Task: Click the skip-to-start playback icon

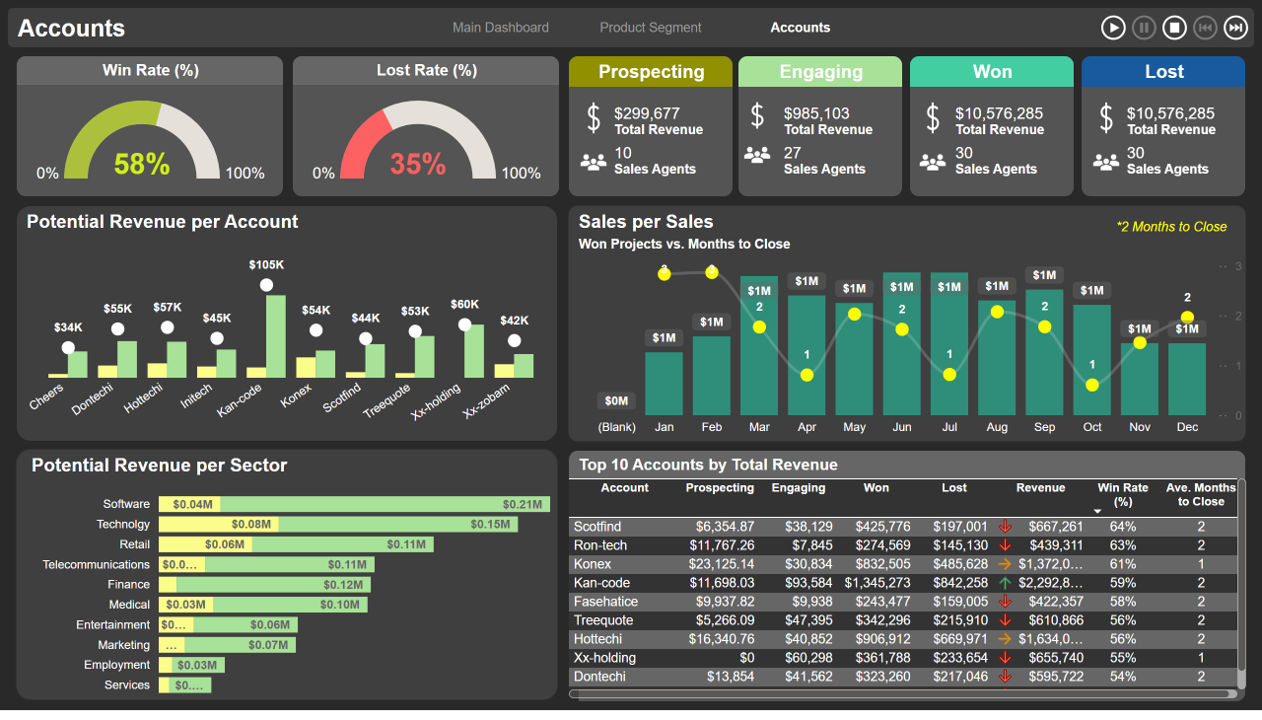Action: tap(1205, 28)
